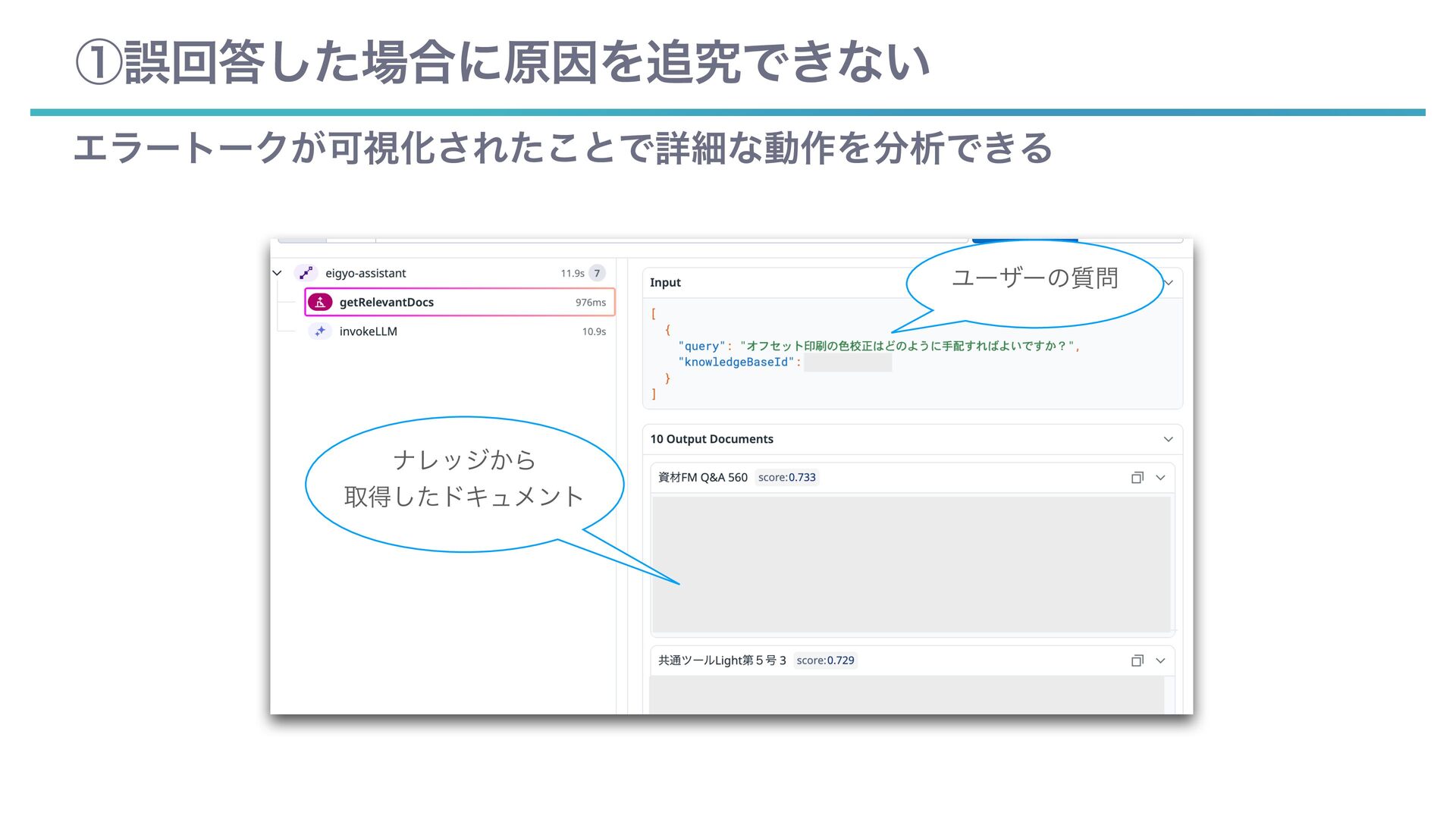This screenshot has height=819, width=1456.
Task: Click the score:0.733 badge
Action: coord(786,478)
